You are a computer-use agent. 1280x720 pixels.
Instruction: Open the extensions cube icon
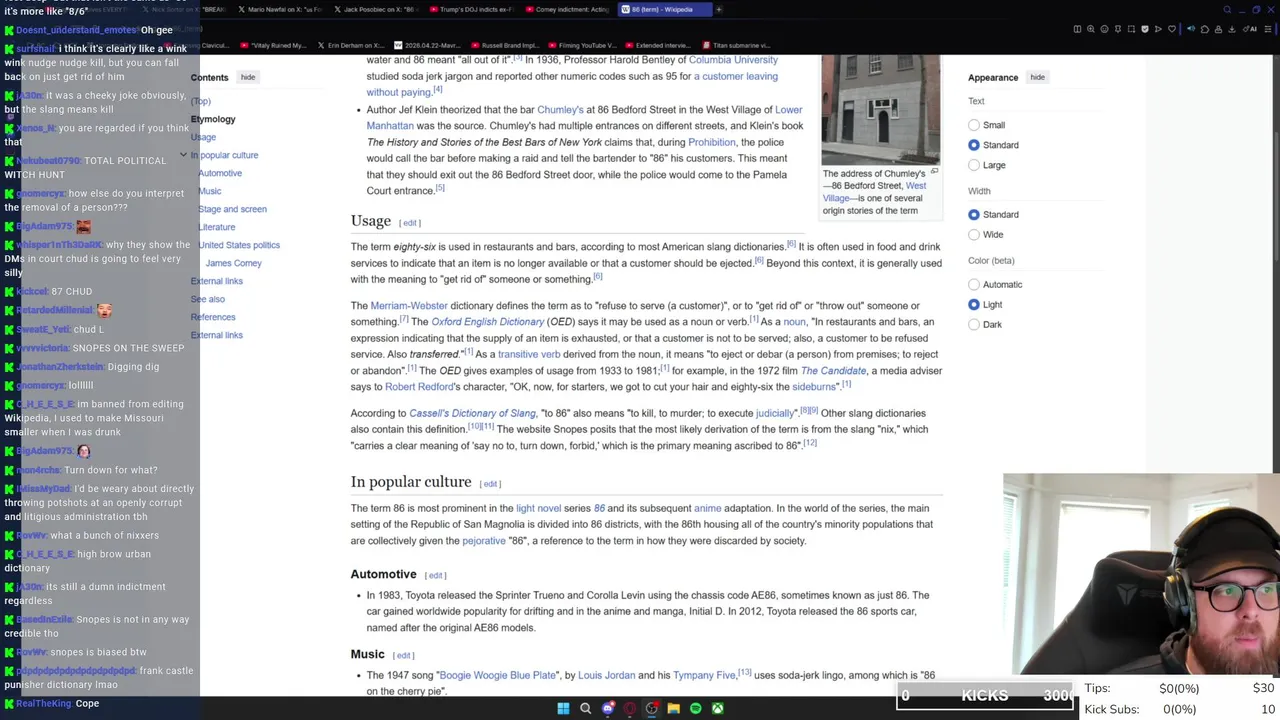point(1205,29)
